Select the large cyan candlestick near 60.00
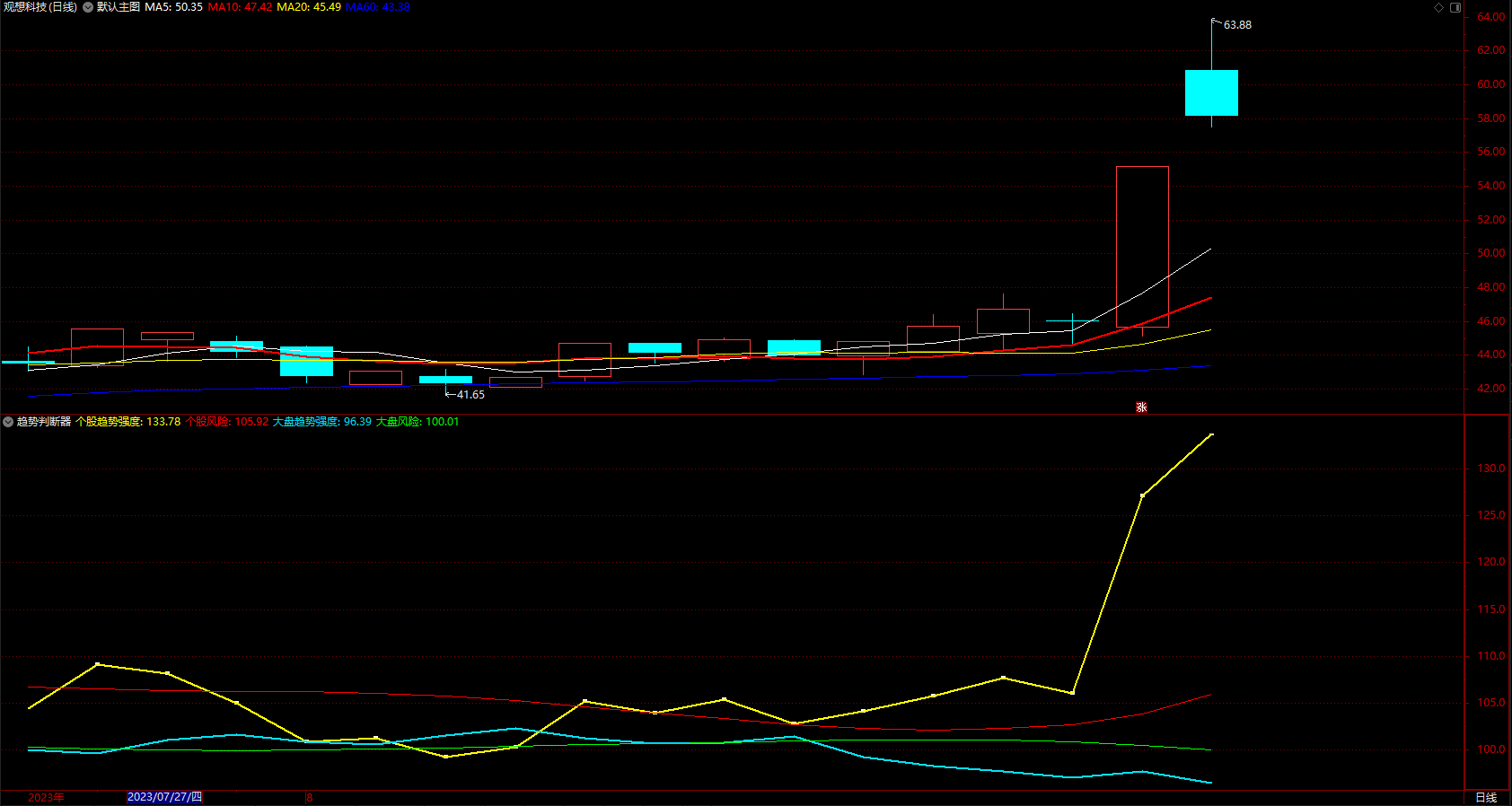 [x=1211, y=92]
